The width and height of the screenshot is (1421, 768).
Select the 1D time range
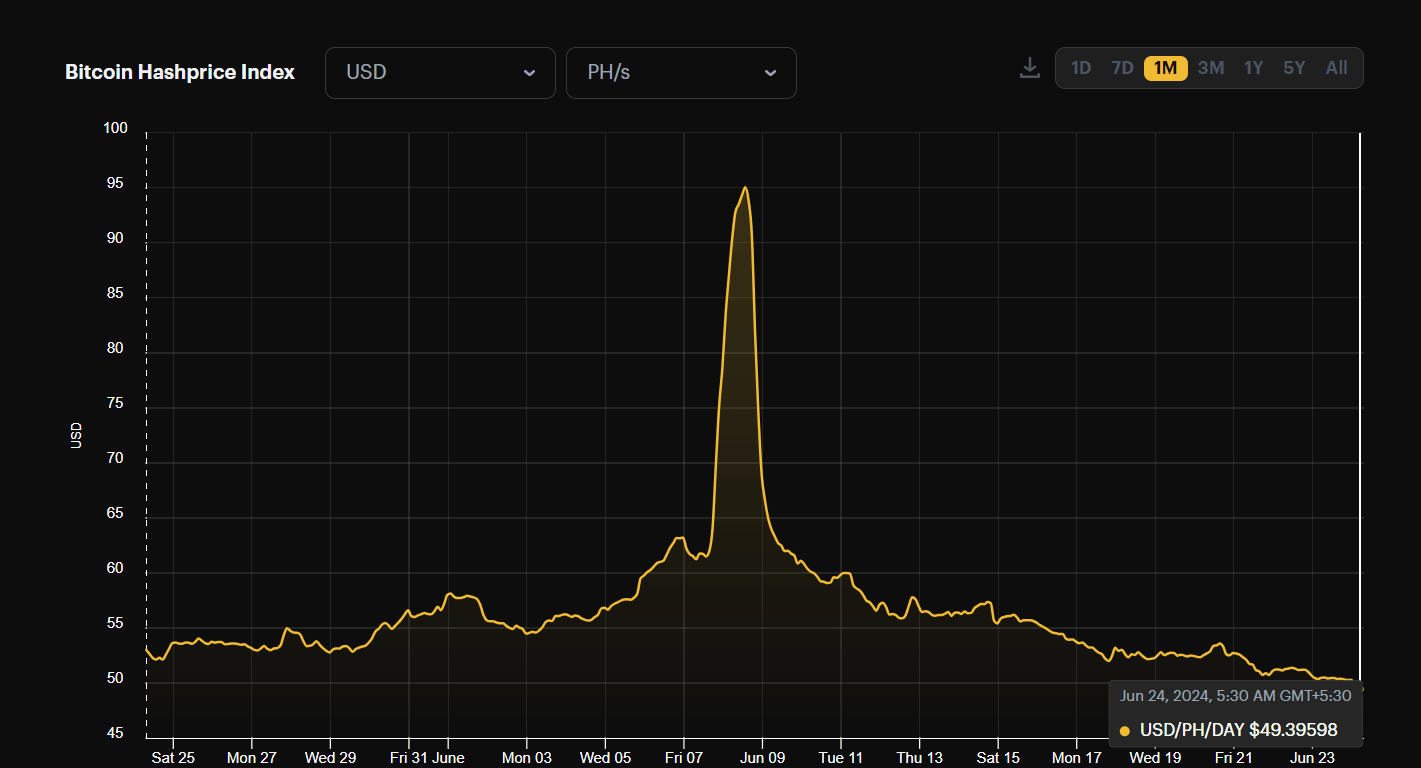(x=1081, y=67)
